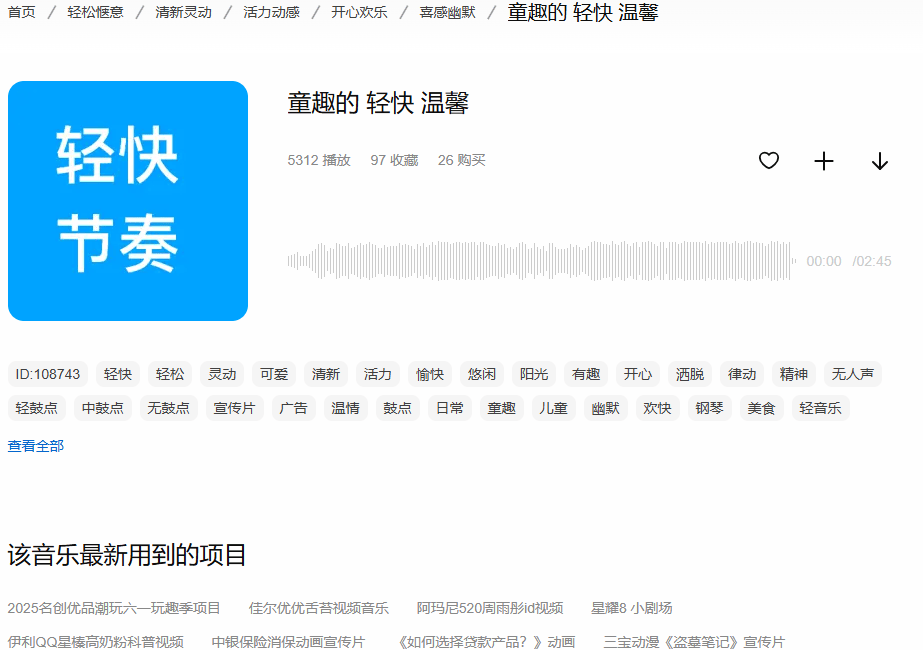Open project 中银保险消保动画宣传片
This screenshot has height=650, width=923.
pos(288,642)
